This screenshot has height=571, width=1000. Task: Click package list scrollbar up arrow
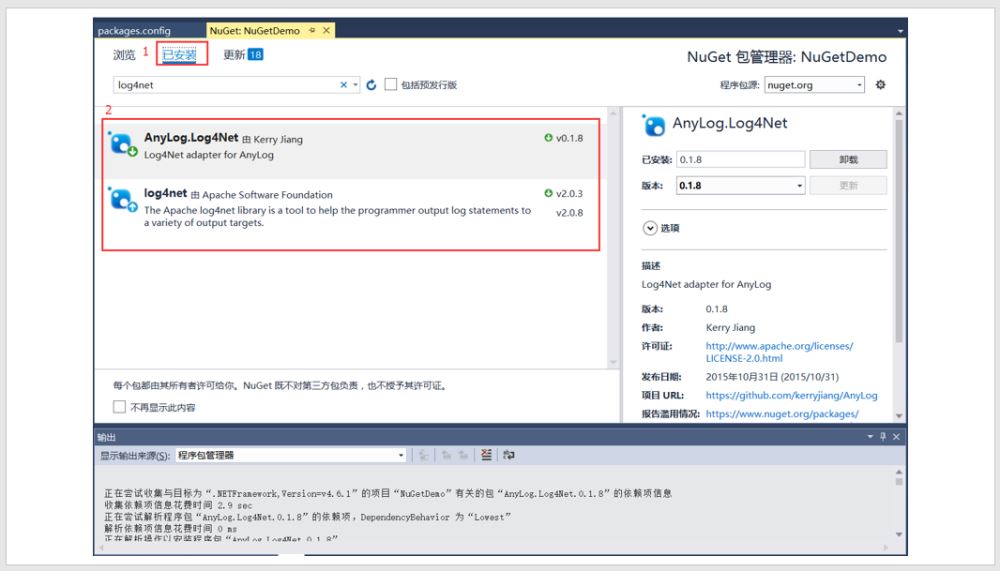tap(613, 114)
